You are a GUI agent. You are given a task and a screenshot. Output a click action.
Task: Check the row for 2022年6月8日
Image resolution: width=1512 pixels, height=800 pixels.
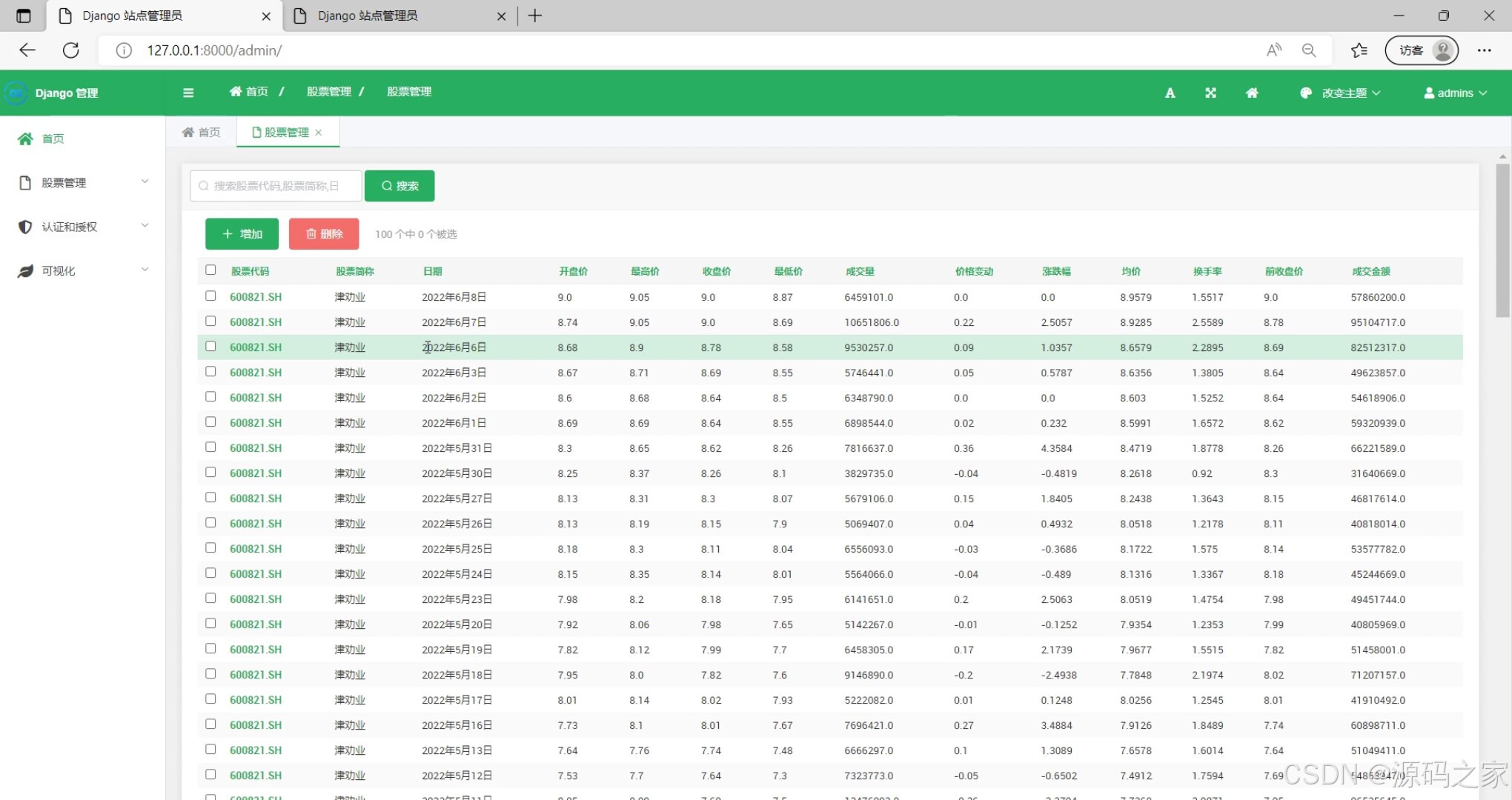click(210, 296)
